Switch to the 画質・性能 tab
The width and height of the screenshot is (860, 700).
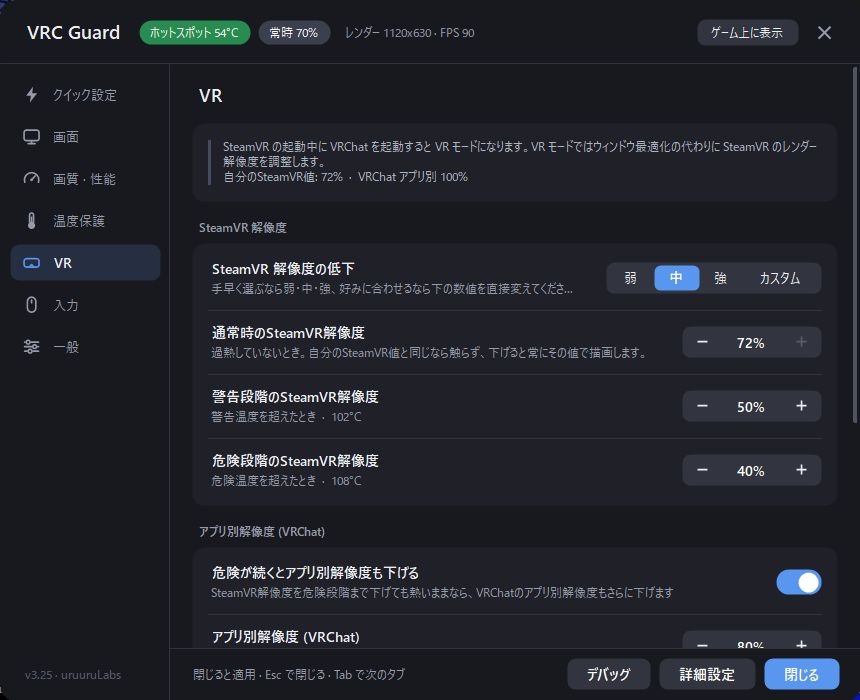pyautogui.click(x=86, y=178)
